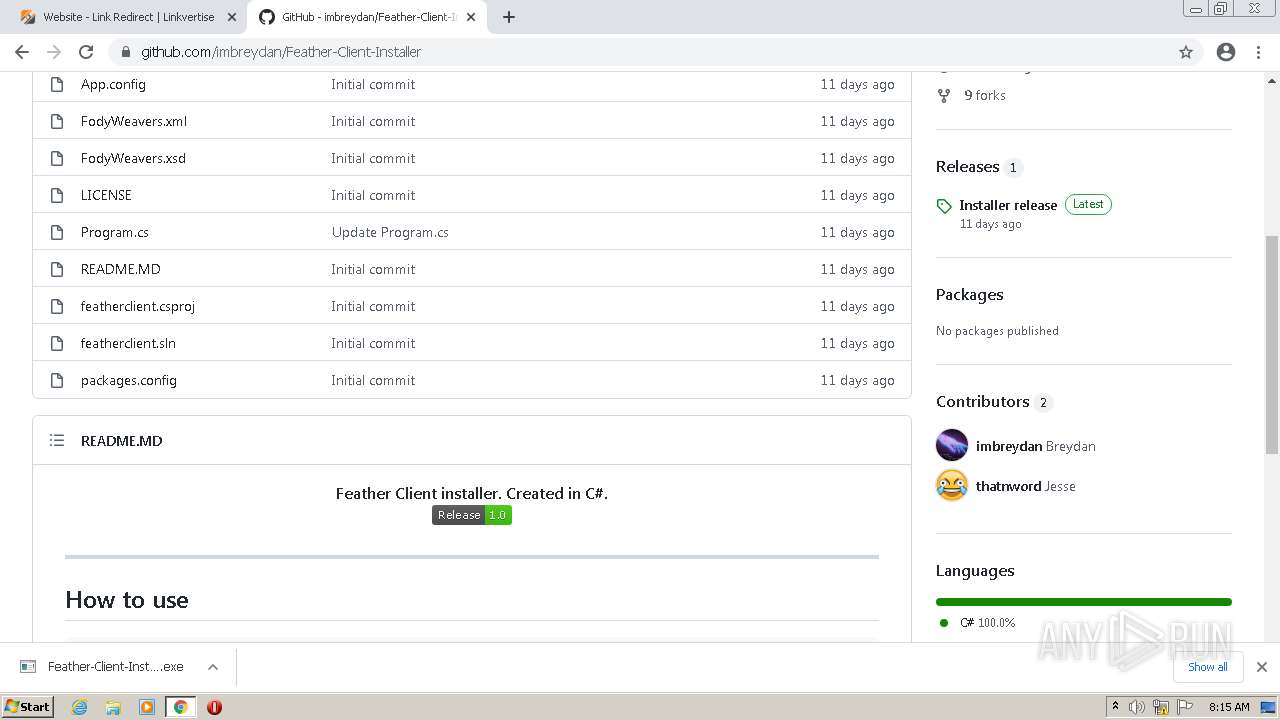This screenshot has height=720, width=1280.
Task: Click the 8:15 AM system clock
Action: point(1229,707)
